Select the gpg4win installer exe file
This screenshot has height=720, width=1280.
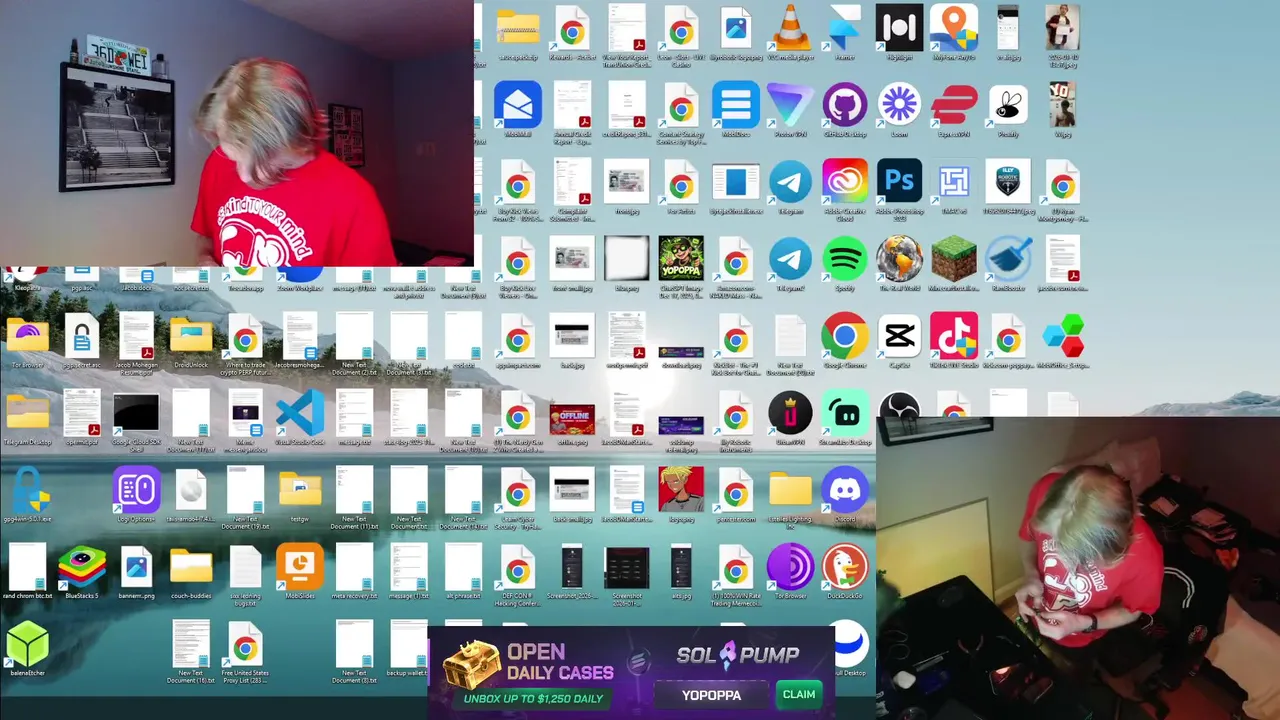27,491
